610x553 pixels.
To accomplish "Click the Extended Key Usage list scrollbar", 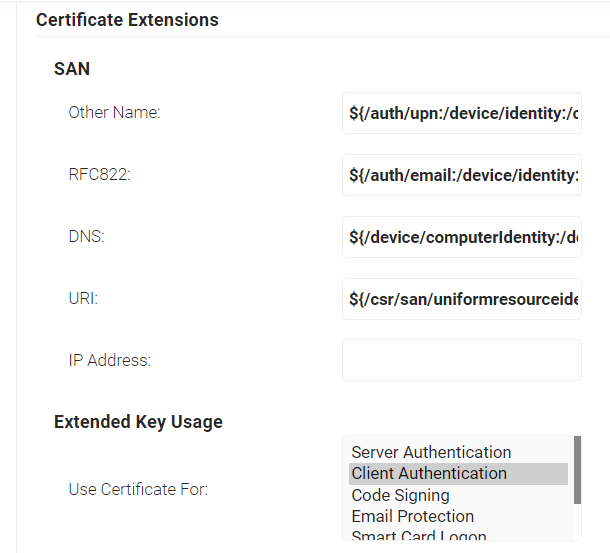I will pos(577,470).
